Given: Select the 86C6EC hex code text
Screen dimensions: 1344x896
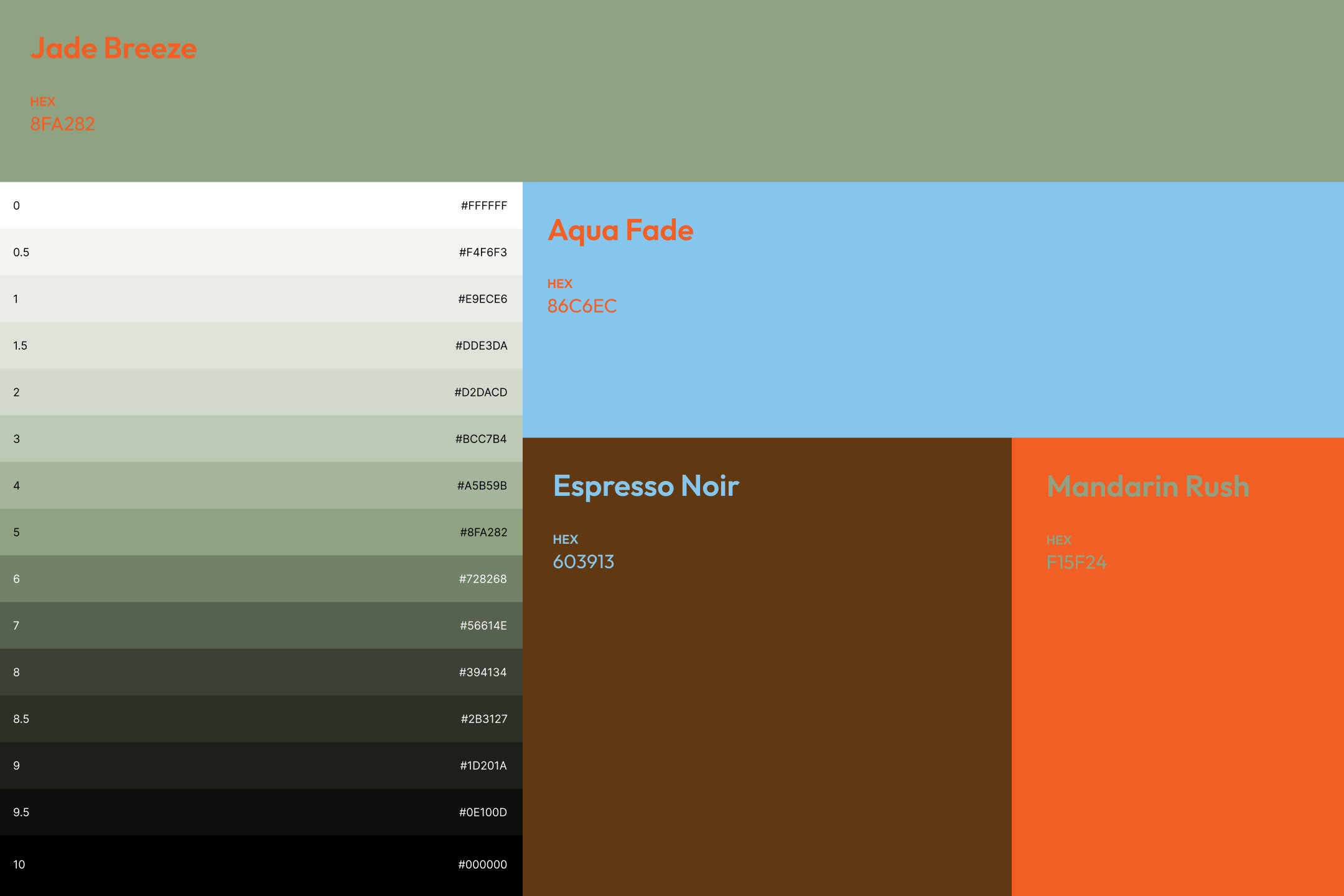Looking at the screenshot, I should [582, 306].
